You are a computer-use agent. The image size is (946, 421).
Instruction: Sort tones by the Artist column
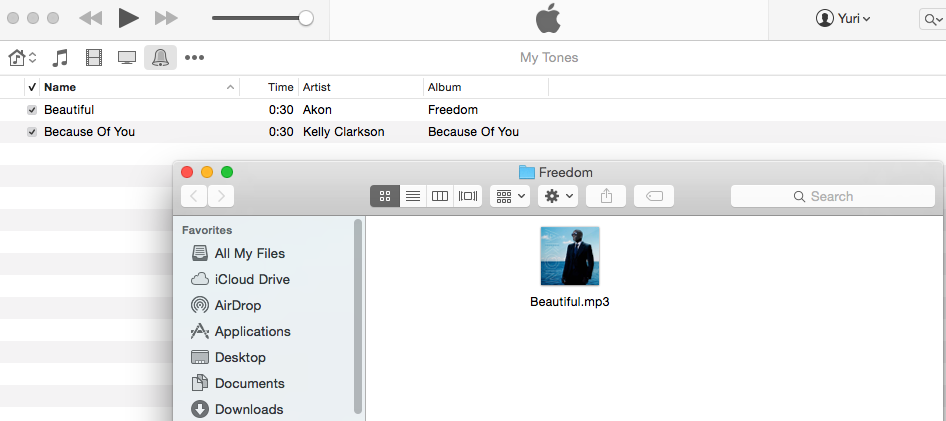click(317, 87)
